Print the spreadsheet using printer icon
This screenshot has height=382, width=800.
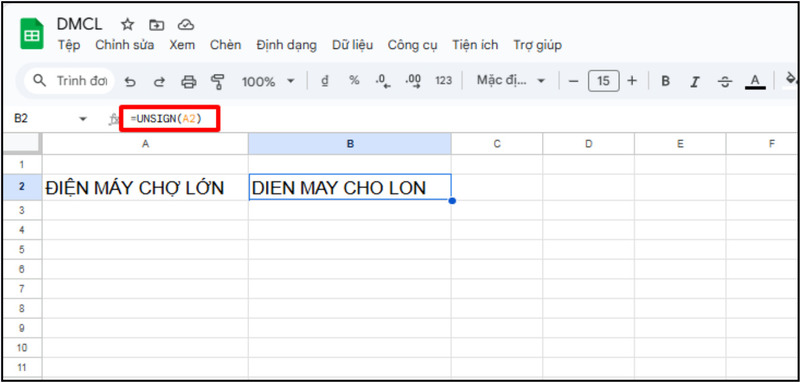[189, 82]
